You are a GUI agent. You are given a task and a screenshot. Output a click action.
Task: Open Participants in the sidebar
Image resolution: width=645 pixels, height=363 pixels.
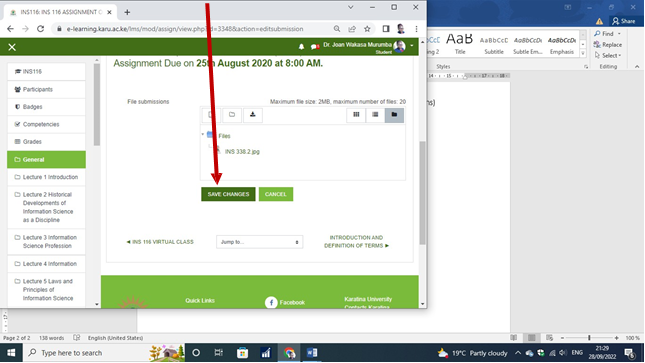click(46, 89)
